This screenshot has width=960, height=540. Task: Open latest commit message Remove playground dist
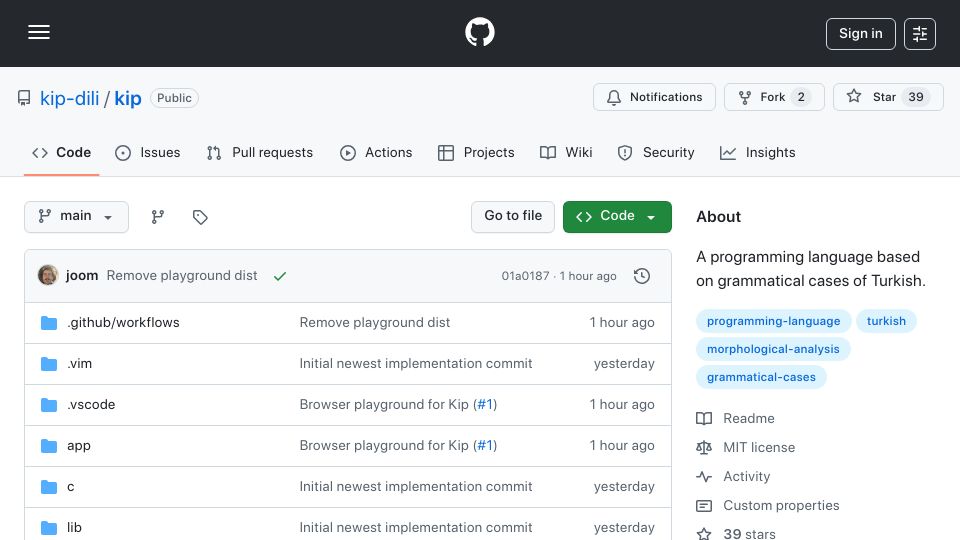click(182, 276)
